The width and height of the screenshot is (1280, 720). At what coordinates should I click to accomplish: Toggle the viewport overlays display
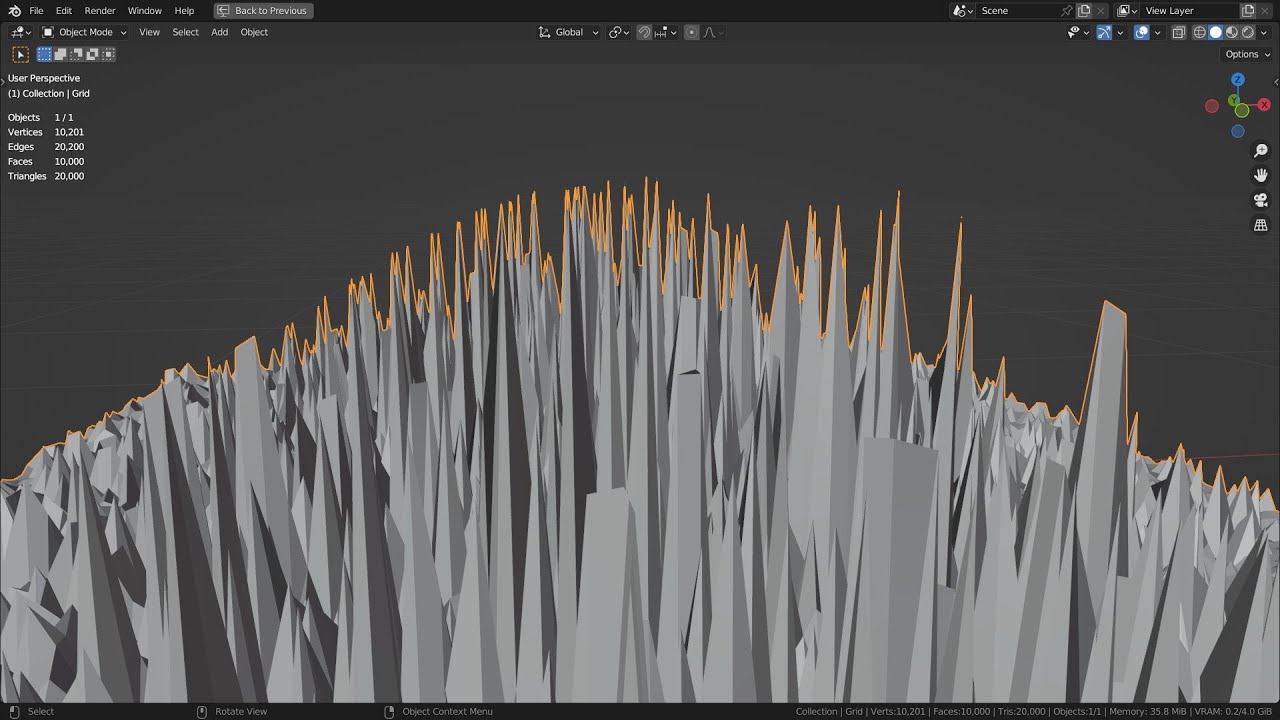pos(1142,32)
